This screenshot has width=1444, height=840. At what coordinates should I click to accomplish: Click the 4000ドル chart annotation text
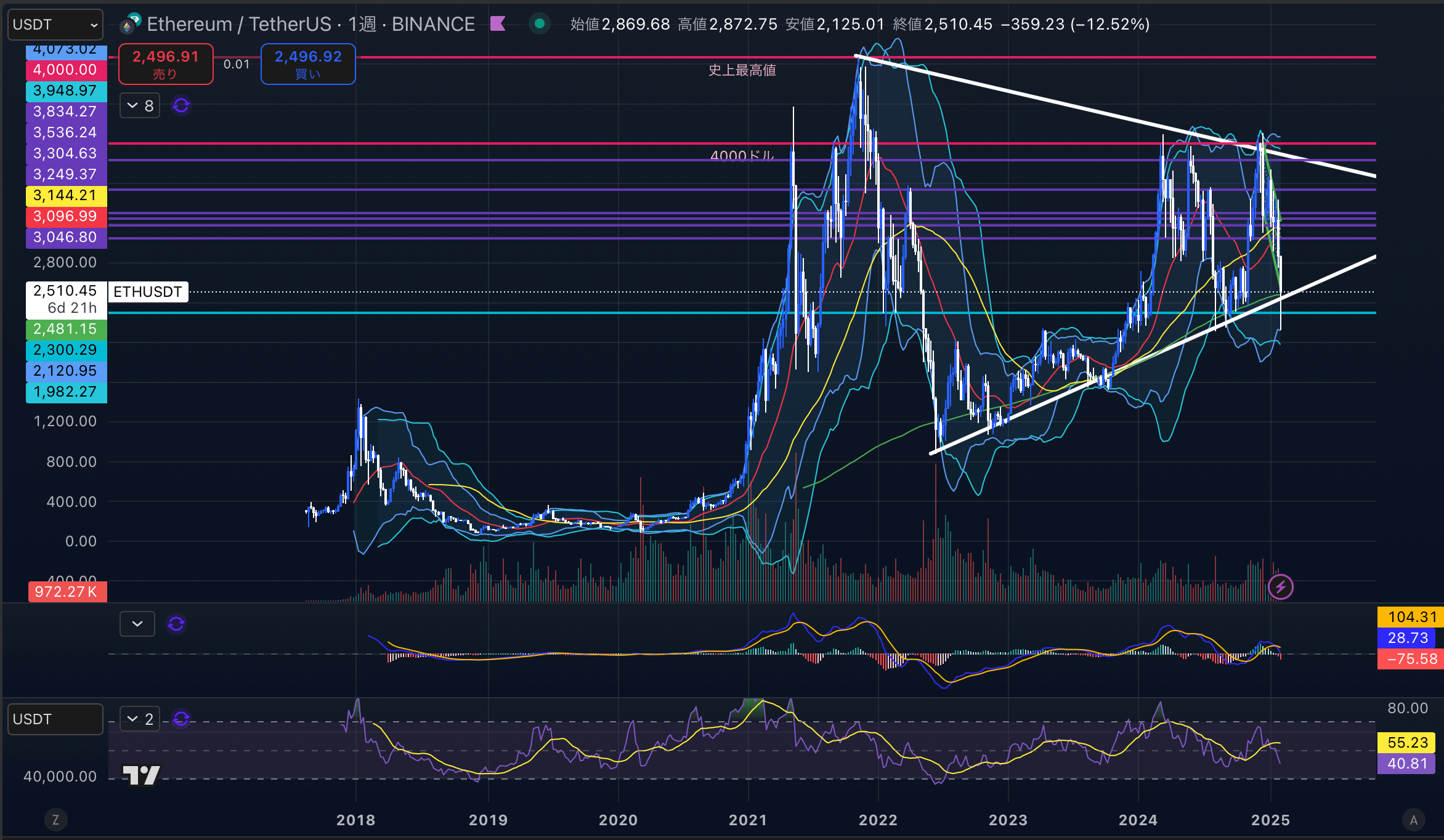coord(742,155)
